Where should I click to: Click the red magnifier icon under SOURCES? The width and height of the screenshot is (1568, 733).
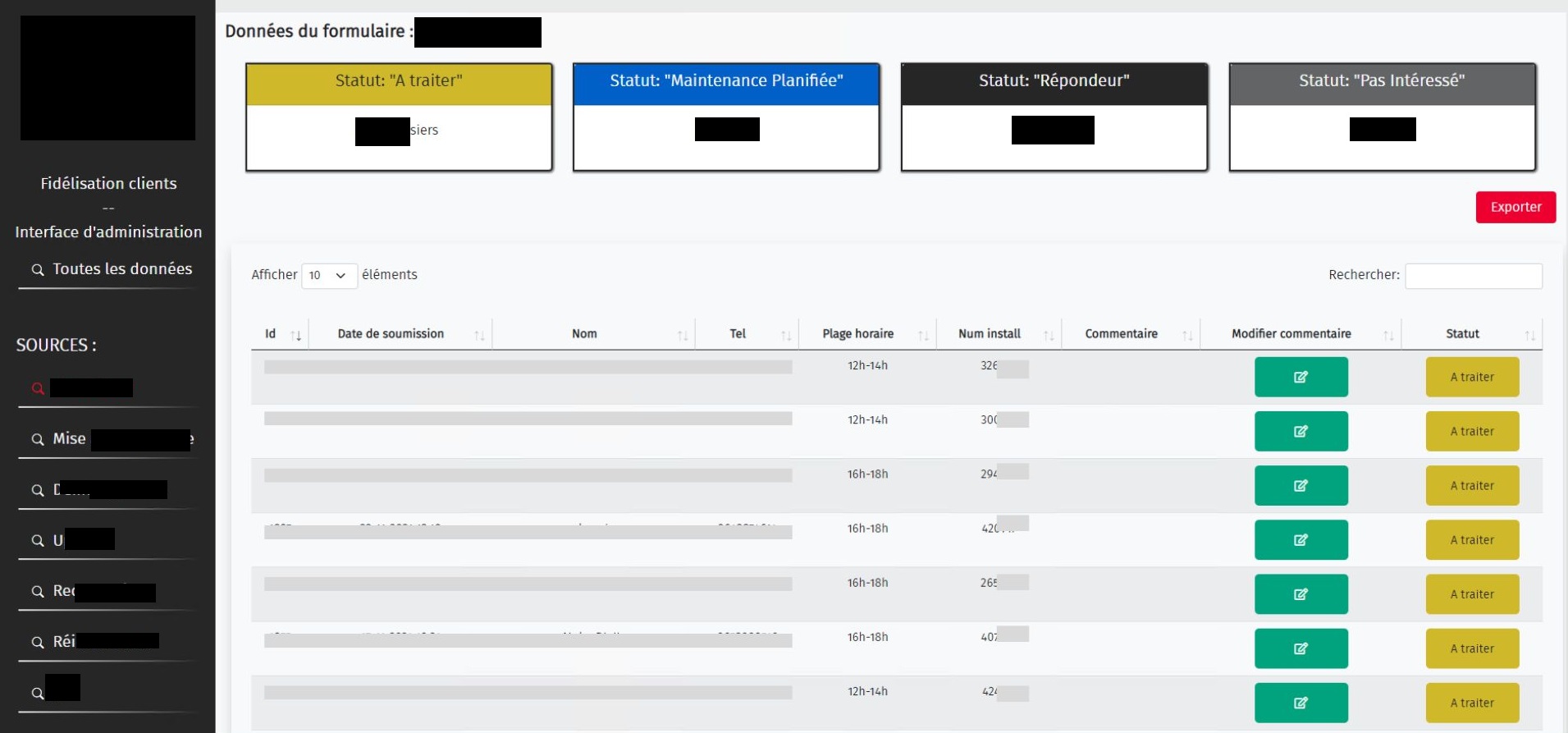click(38, 388)
